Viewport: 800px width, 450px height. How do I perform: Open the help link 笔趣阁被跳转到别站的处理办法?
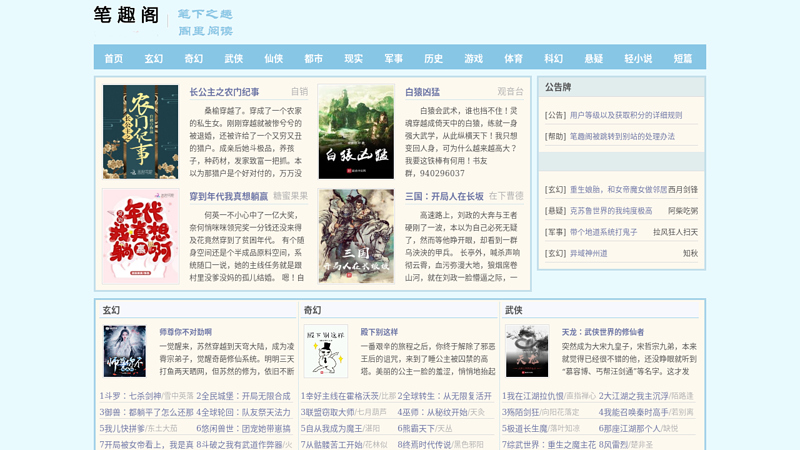click(x=622, y=136)
